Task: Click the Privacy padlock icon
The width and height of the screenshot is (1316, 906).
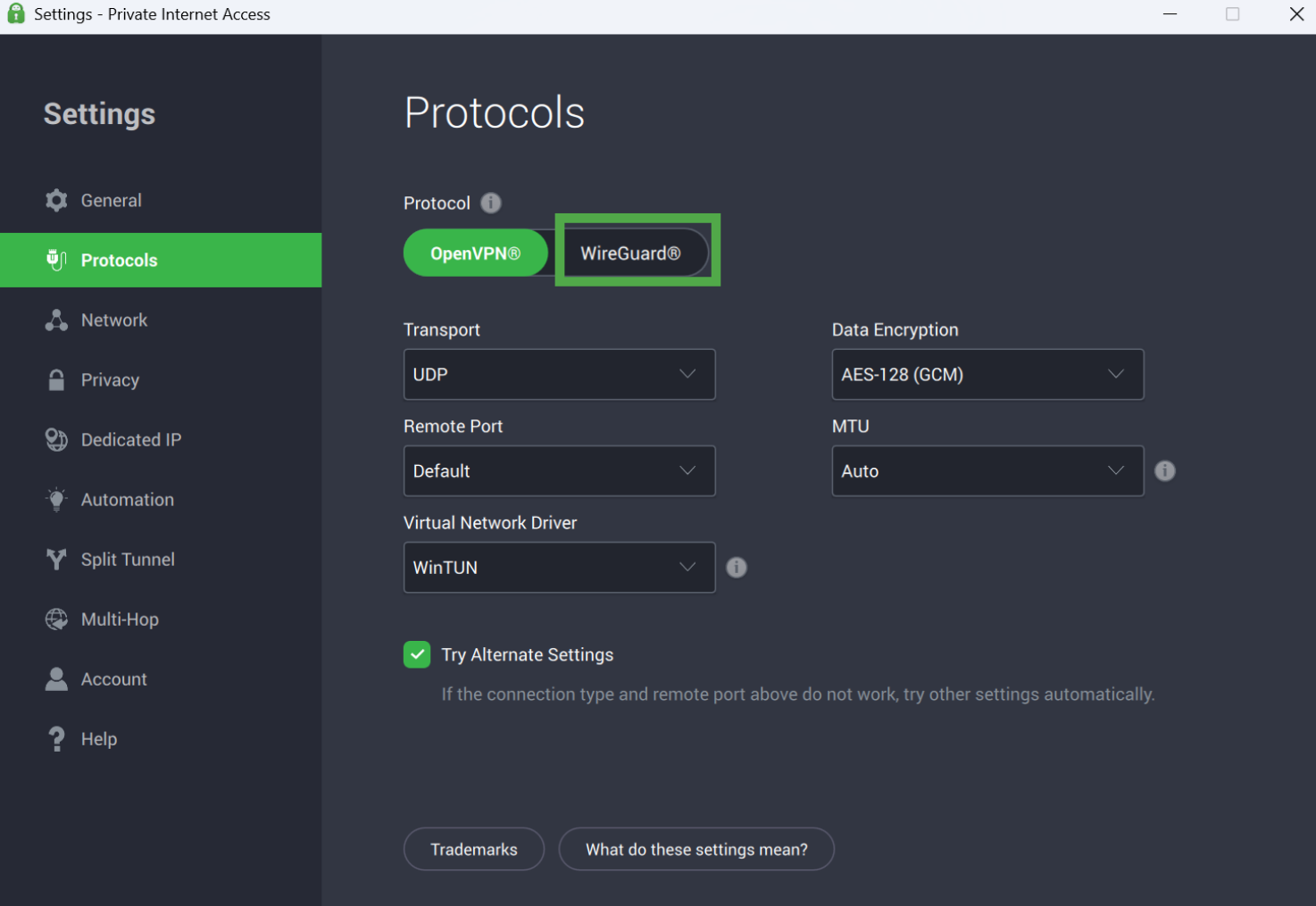Action: pyautogui.click(x=56, y=379)
